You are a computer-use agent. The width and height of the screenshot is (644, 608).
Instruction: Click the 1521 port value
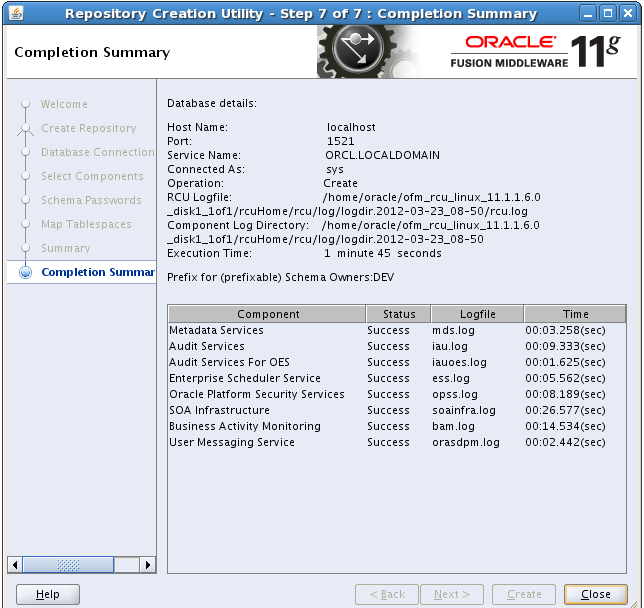tap(340, 141)
